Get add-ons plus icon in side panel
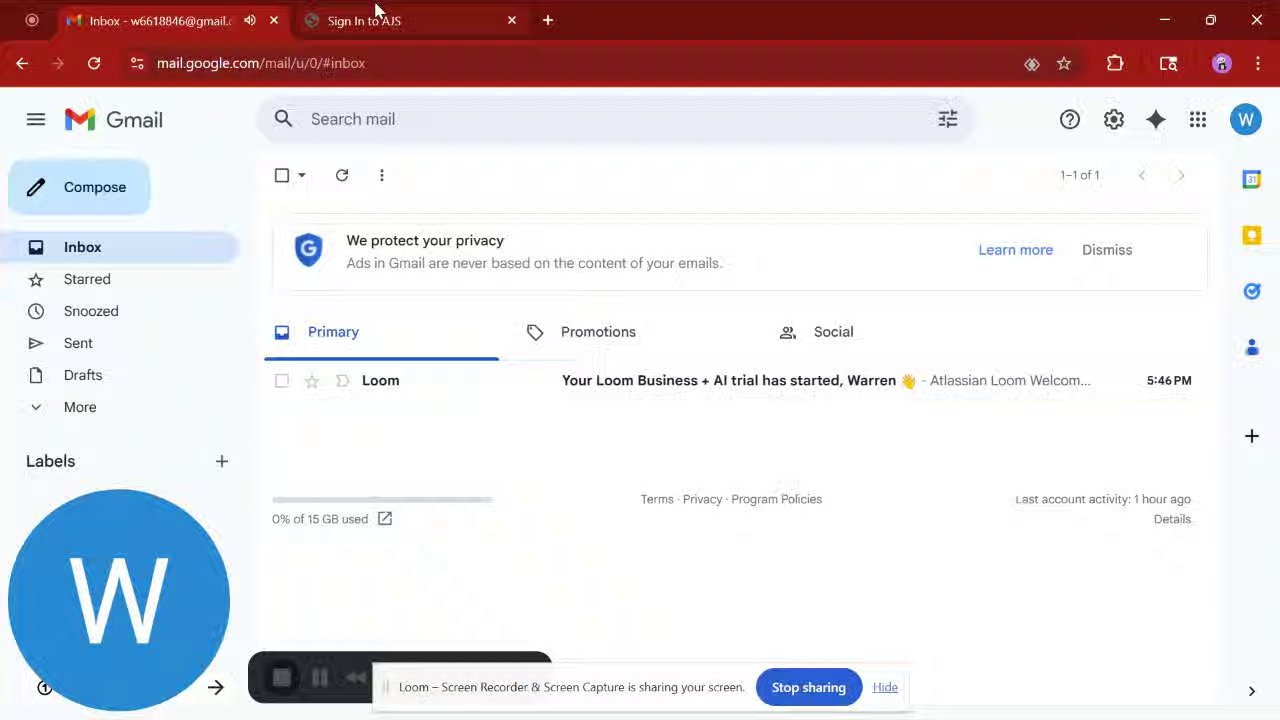The image size is (1280, 720). tap(1251, 436)
